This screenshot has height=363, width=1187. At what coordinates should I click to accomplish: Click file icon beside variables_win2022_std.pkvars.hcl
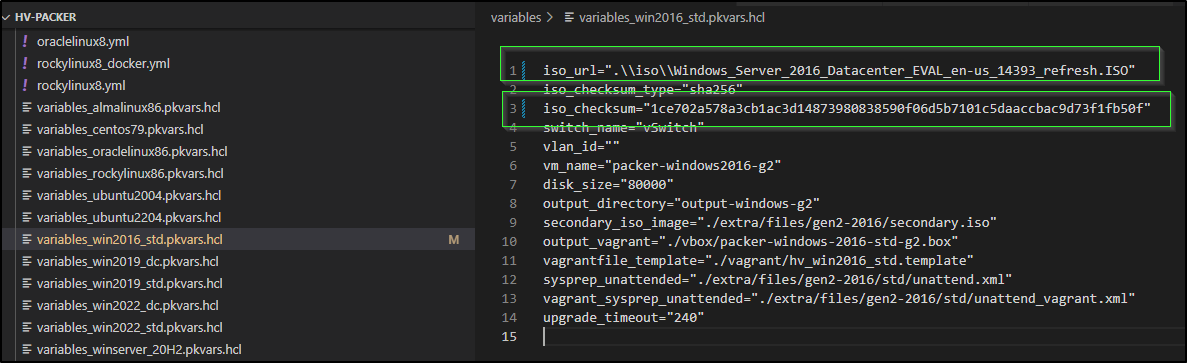(x=27, y=327)
